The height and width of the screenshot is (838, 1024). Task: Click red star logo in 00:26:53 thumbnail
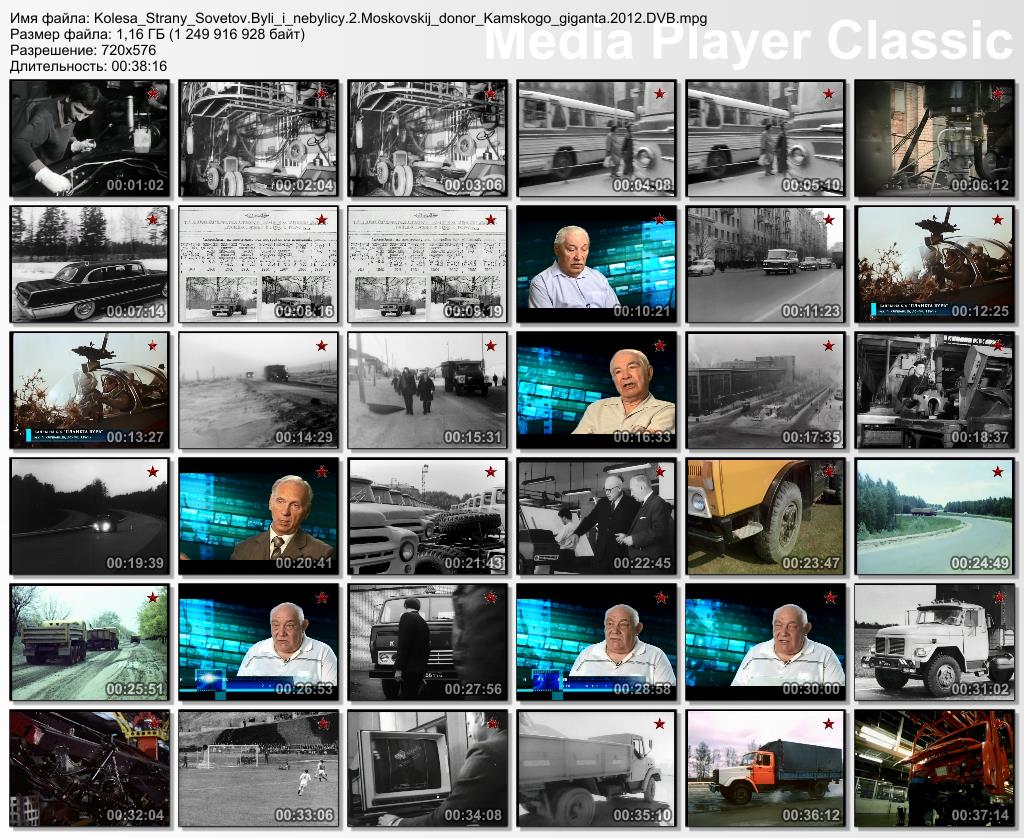click(322, 597)
